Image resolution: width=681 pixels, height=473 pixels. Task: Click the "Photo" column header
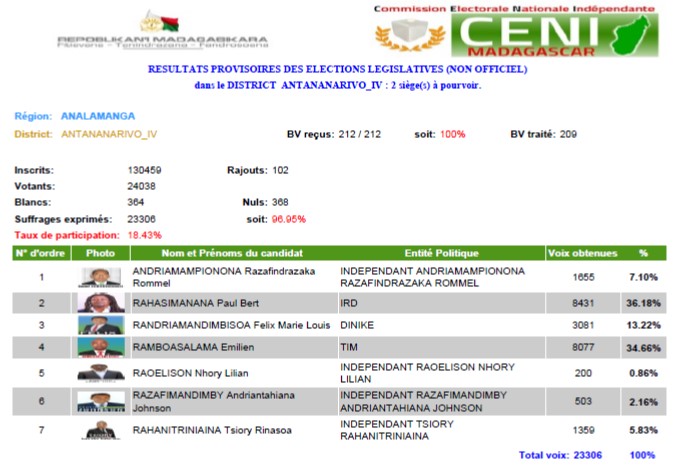point(100,253)
